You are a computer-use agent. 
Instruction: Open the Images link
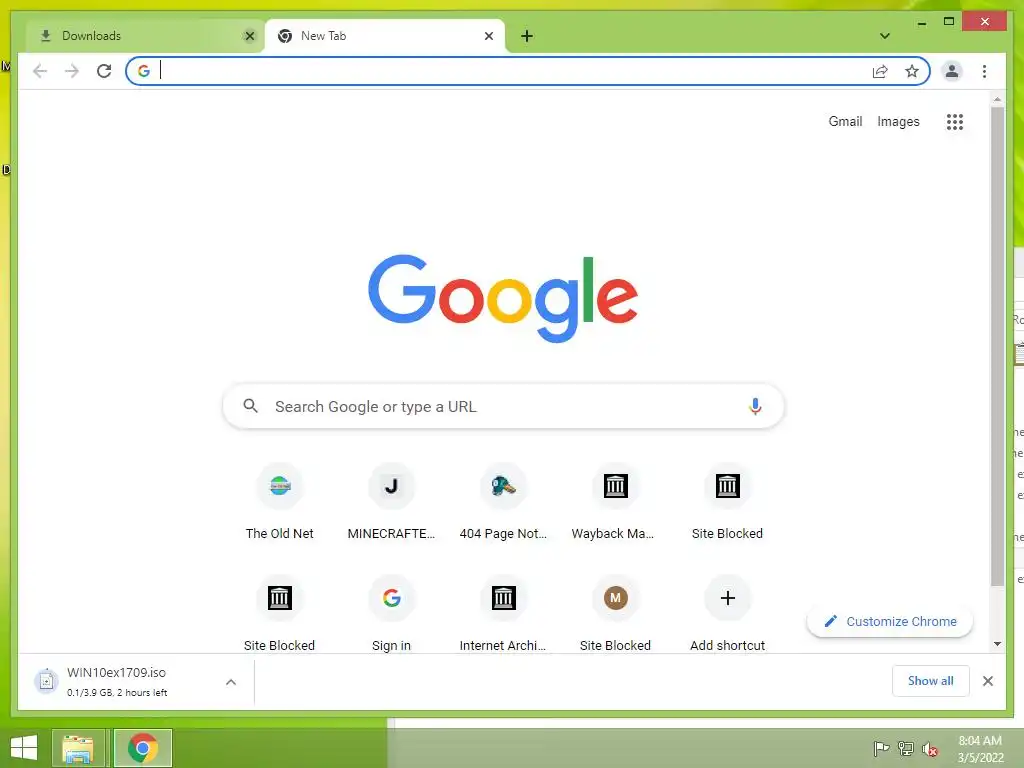[898, 121]
